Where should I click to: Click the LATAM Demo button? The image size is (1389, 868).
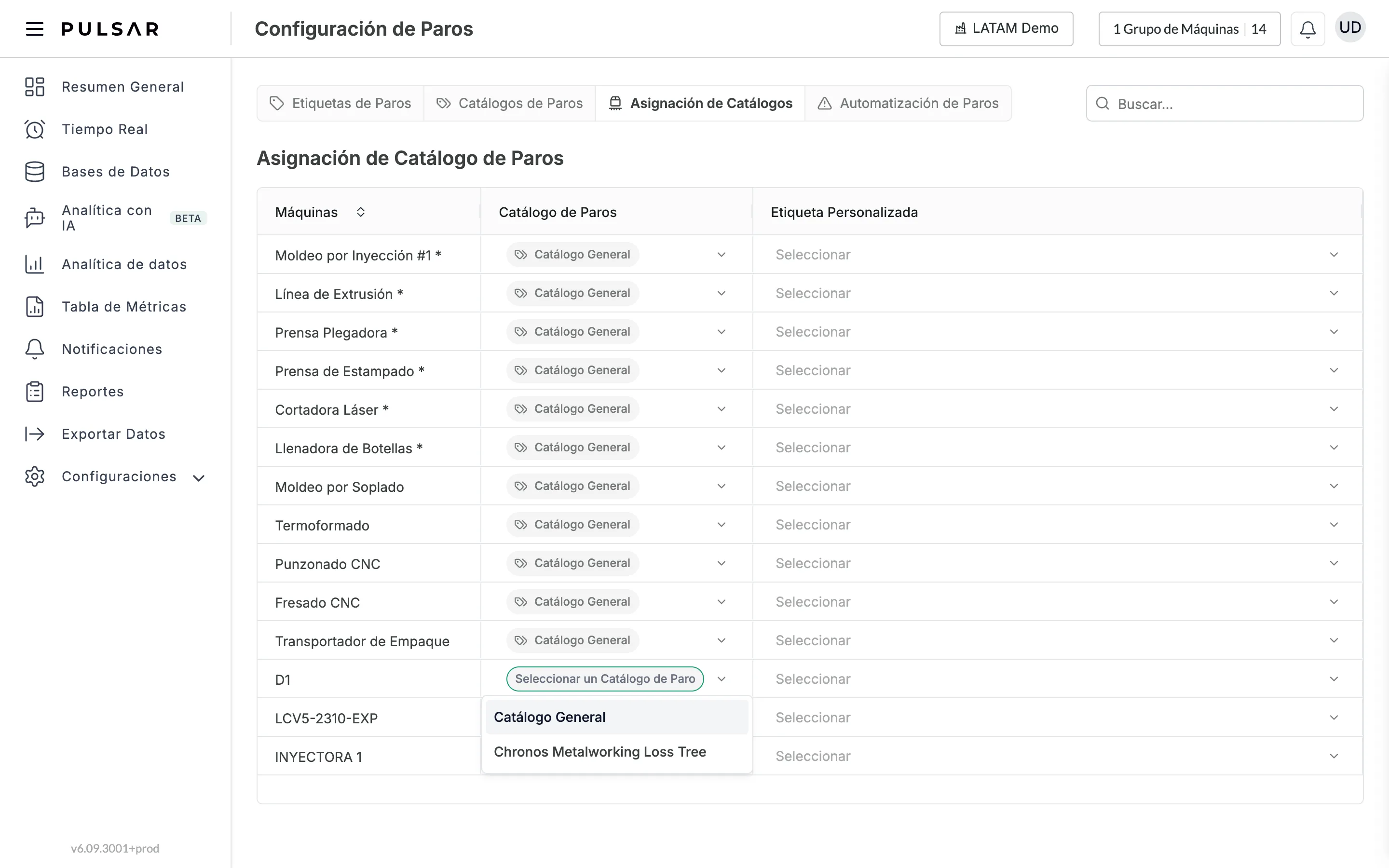pos(1006,29)
